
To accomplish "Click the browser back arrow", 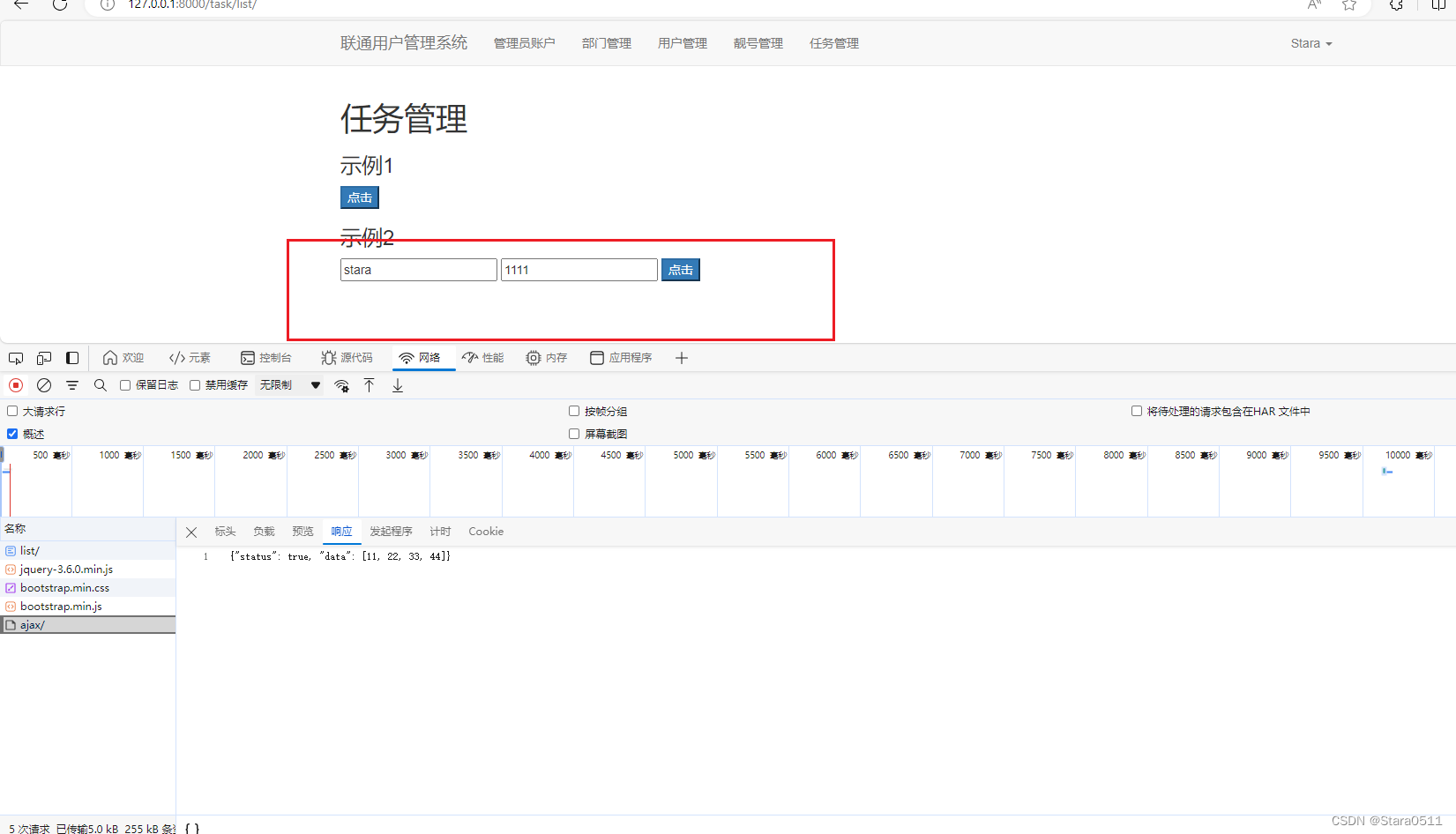I will pos(21,4).
